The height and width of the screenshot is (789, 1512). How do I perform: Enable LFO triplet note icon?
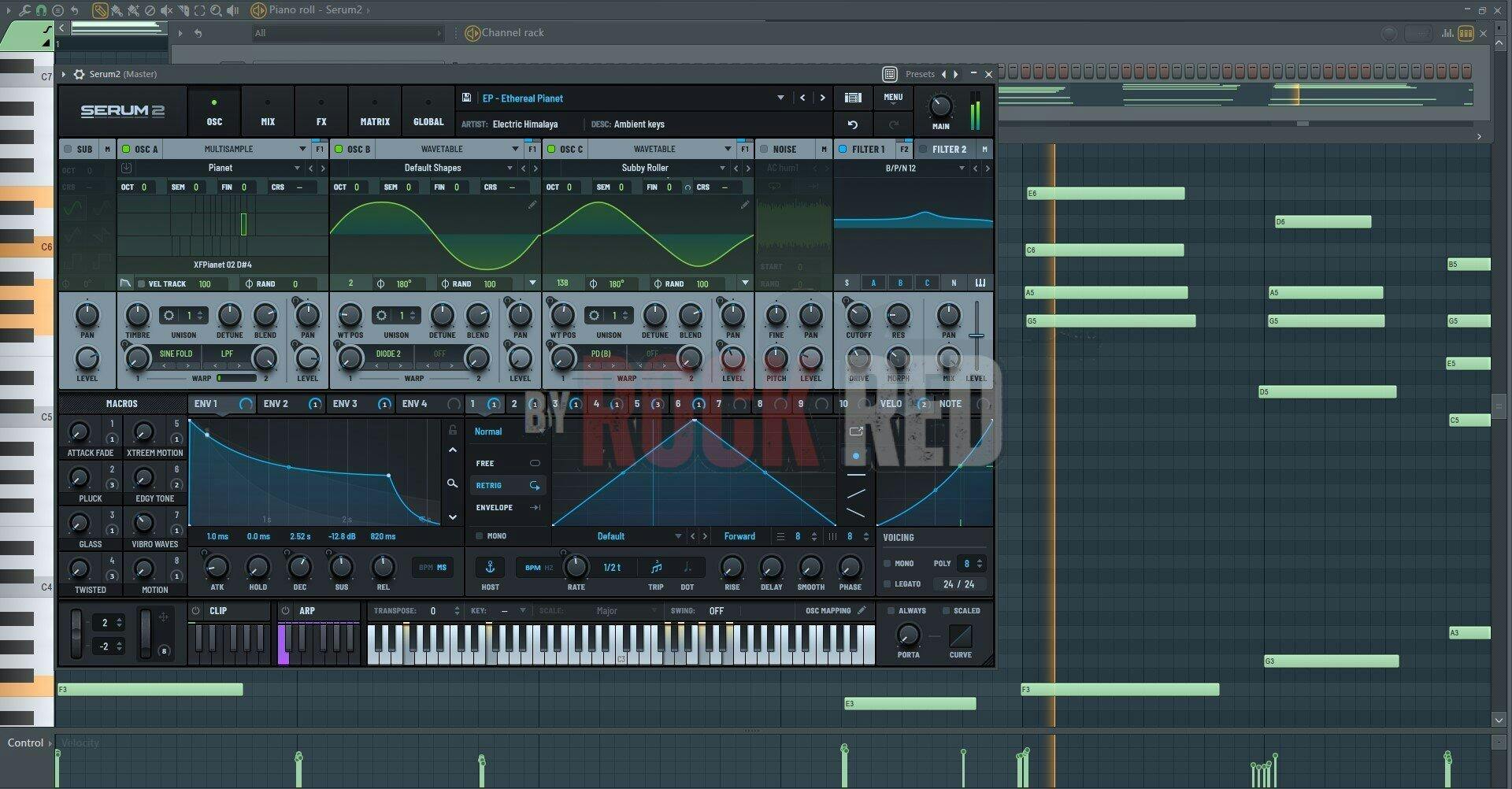tap(656, 567)
